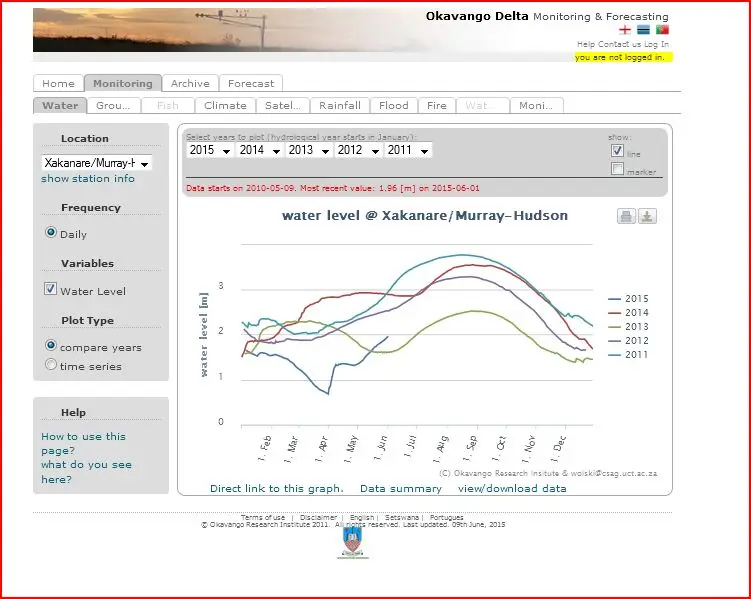Click the greyed-out Fish sub-tab
751x599 pixels.
point(168,105)
